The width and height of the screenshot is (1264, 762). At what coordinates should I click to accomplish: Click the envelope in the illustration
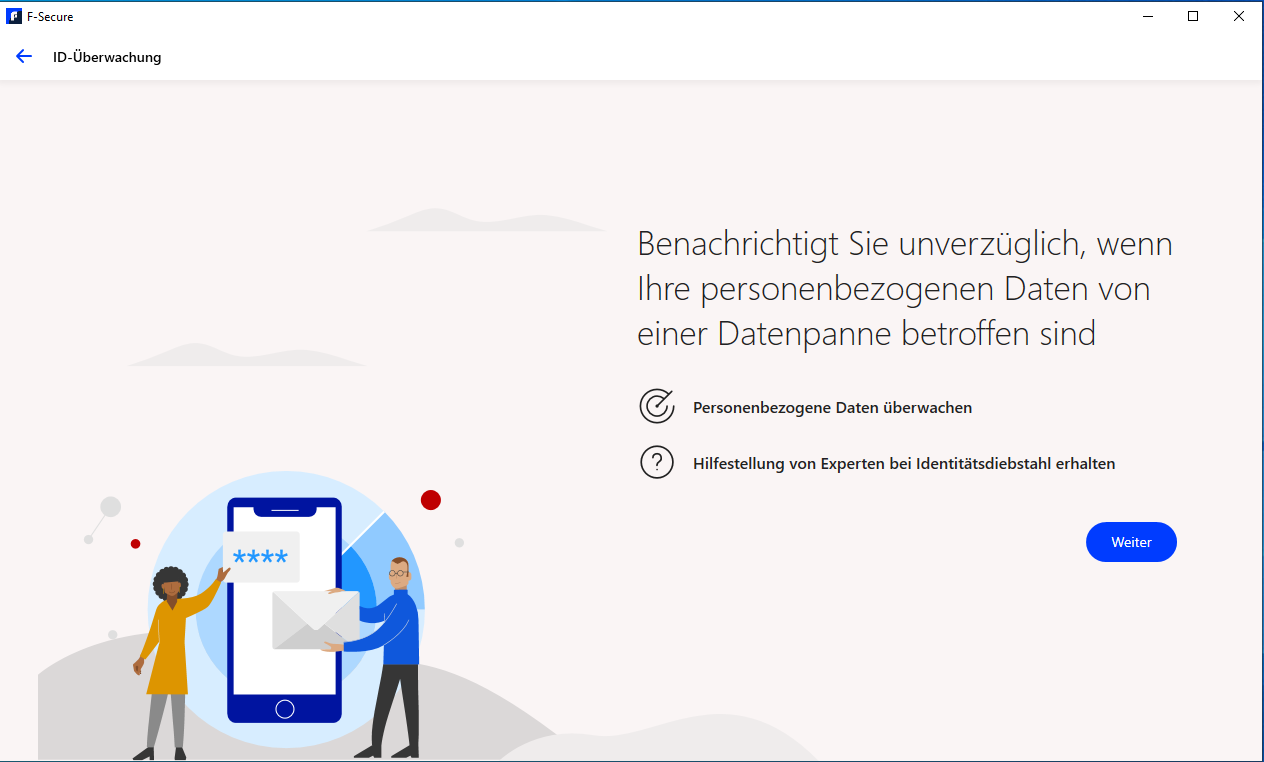(x=313, y=619)
